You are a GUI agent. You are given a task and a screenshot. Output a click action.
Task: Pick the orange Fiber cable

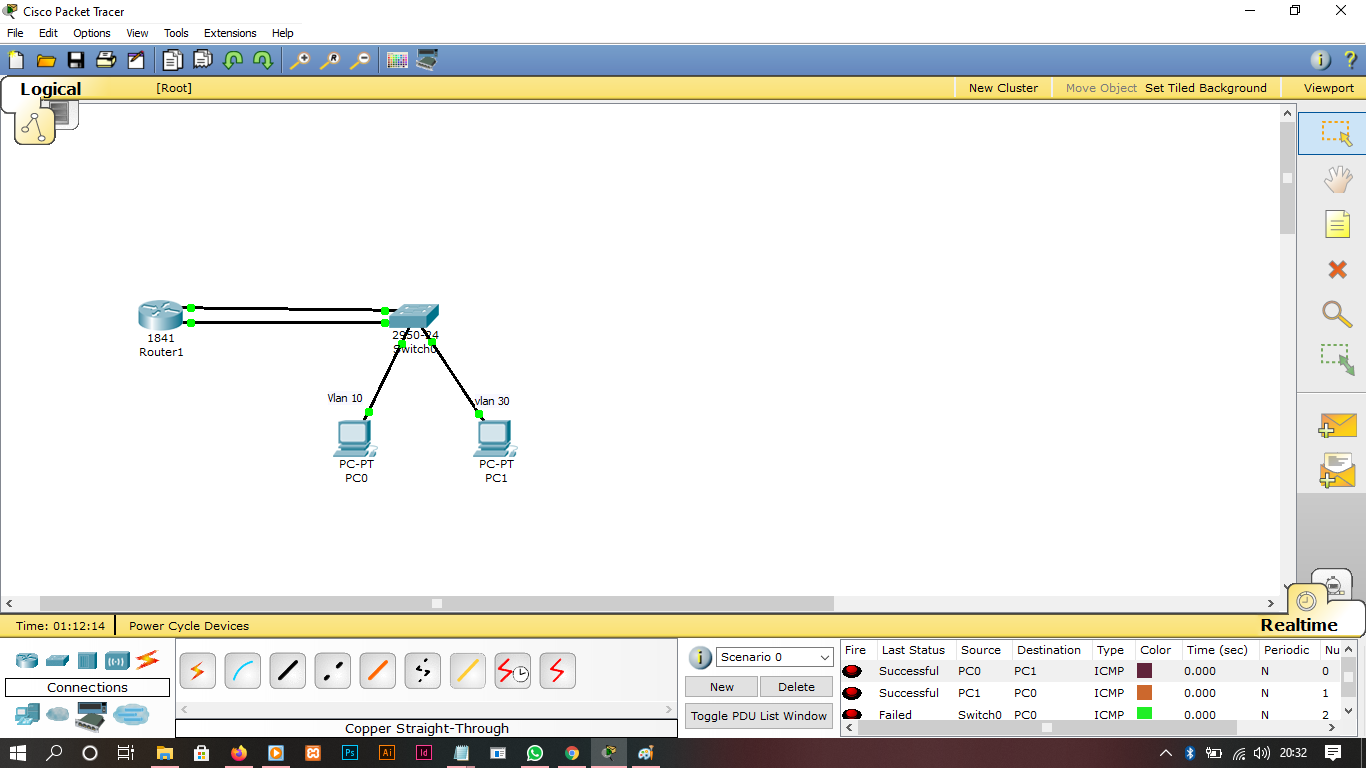pyautogui.click(x=377, y=671)
